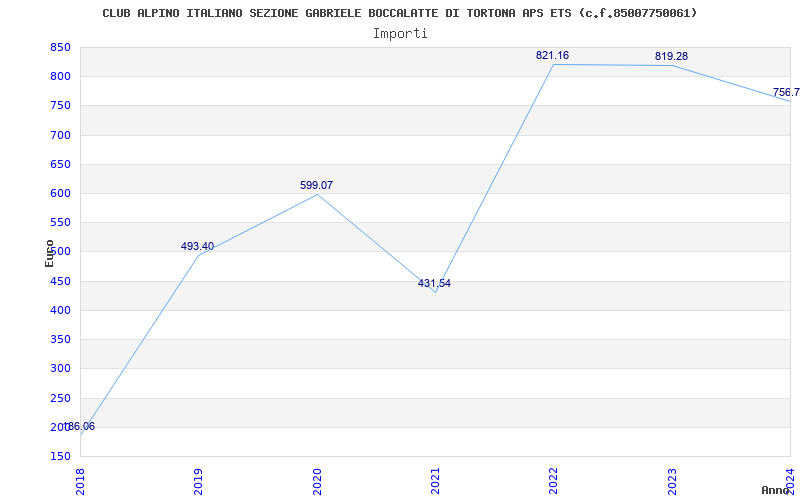This screenshot has width=800, height=500.
Task: Select the 186.06 data label
Action: pos(79,427)
